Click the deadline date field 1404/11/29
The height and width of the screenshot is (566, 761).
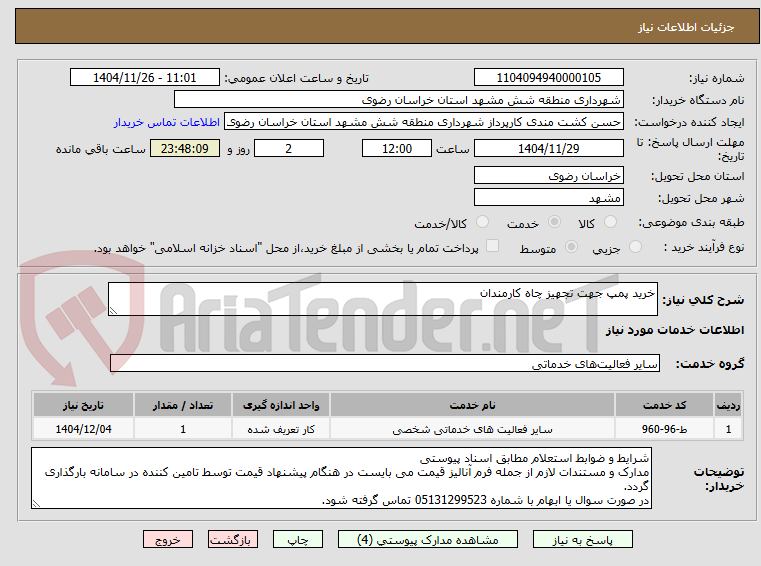548,148
